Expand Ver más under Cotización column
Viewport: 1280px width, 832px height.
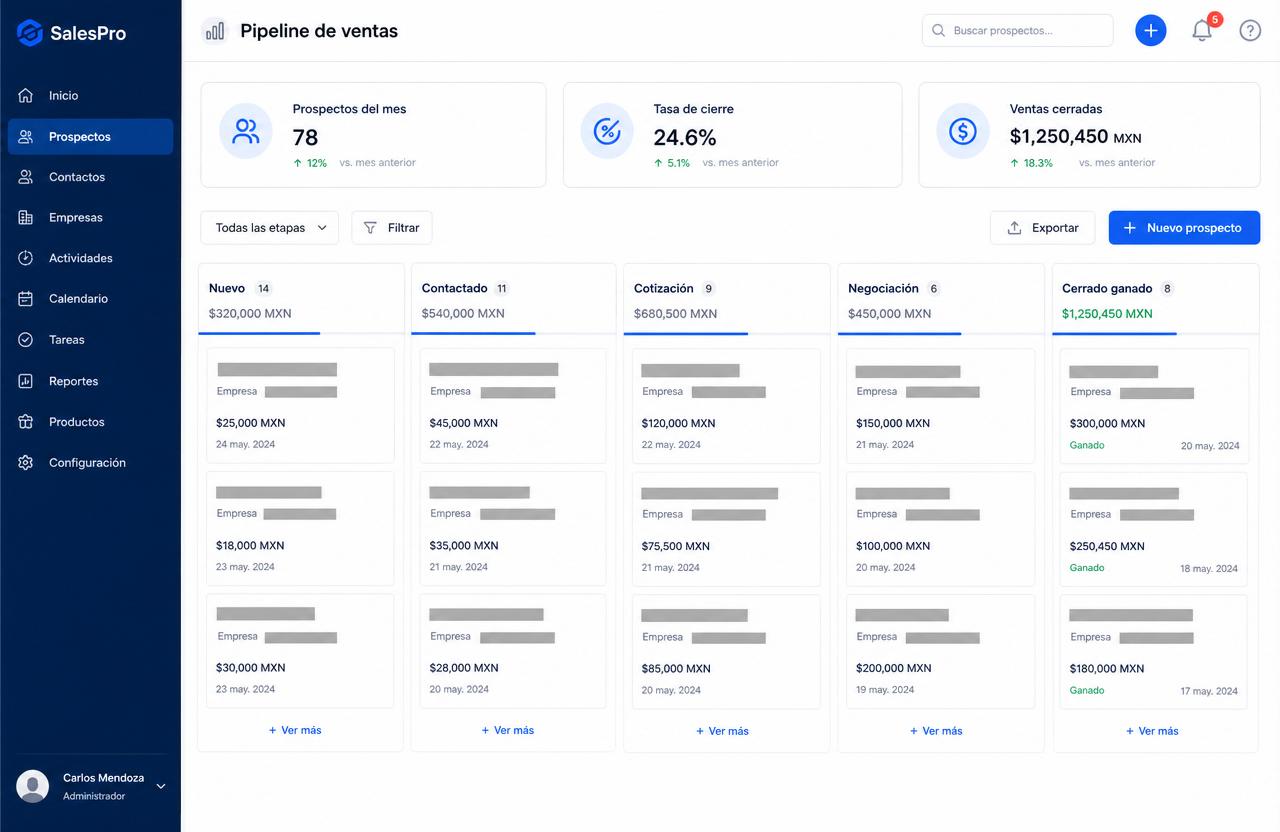coord(722,731)
